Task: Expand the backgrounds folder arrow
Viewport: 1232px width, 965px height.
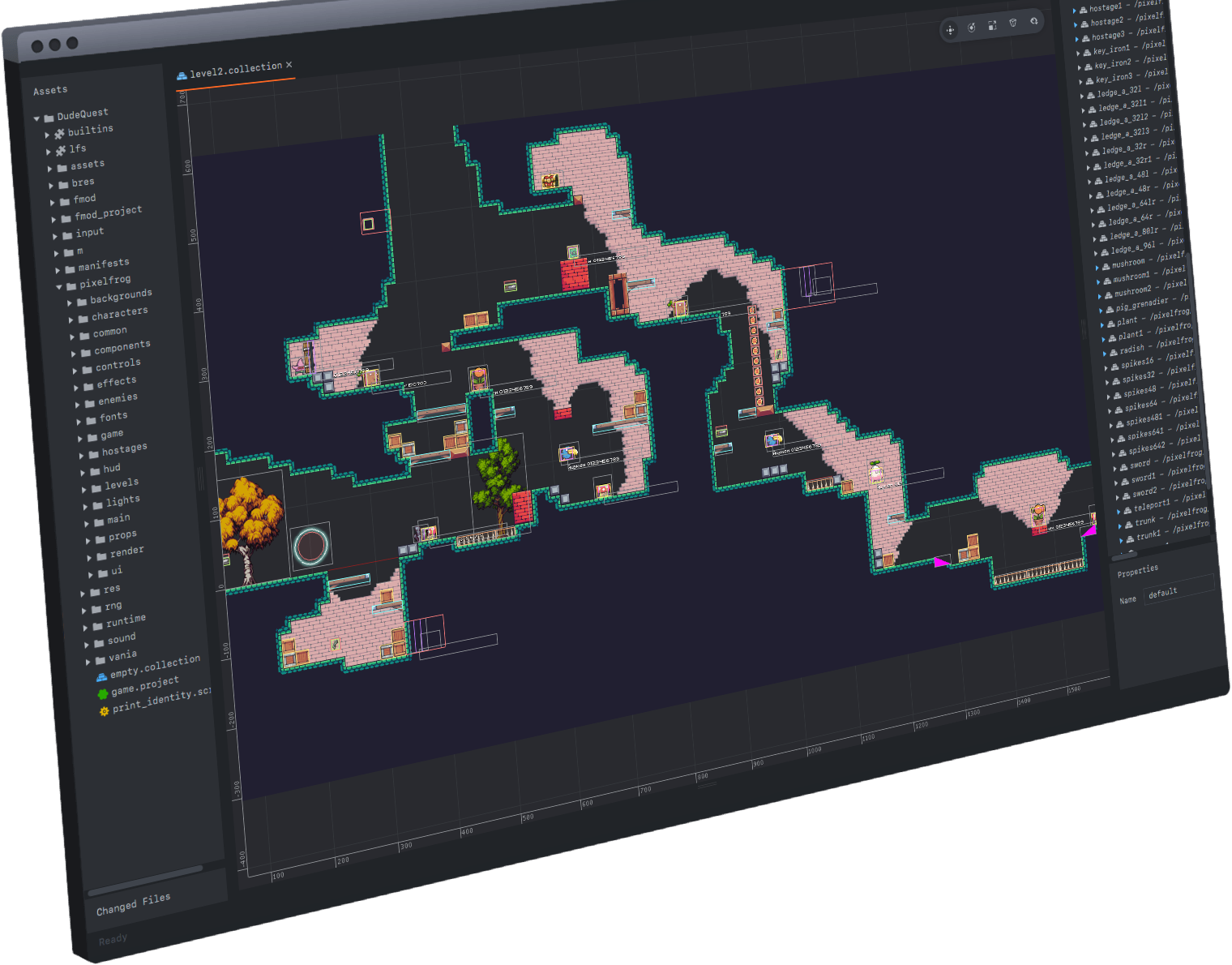Action: click(70, 302)
